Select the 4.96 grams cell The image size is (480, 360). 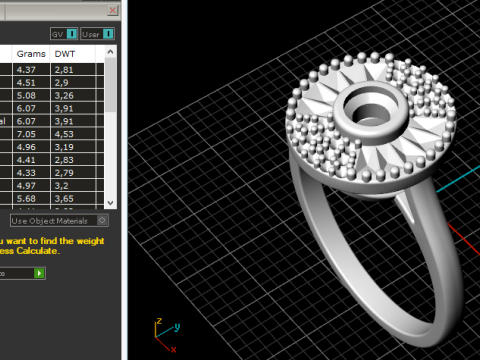pyautogui.click(x=31, y=147)
